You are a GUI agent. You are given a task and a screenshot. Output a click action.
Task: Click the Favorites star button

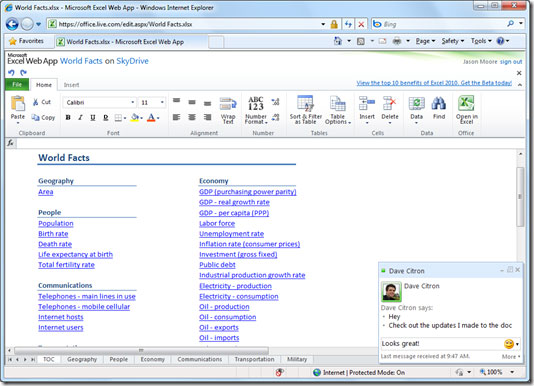coord(26,41)
